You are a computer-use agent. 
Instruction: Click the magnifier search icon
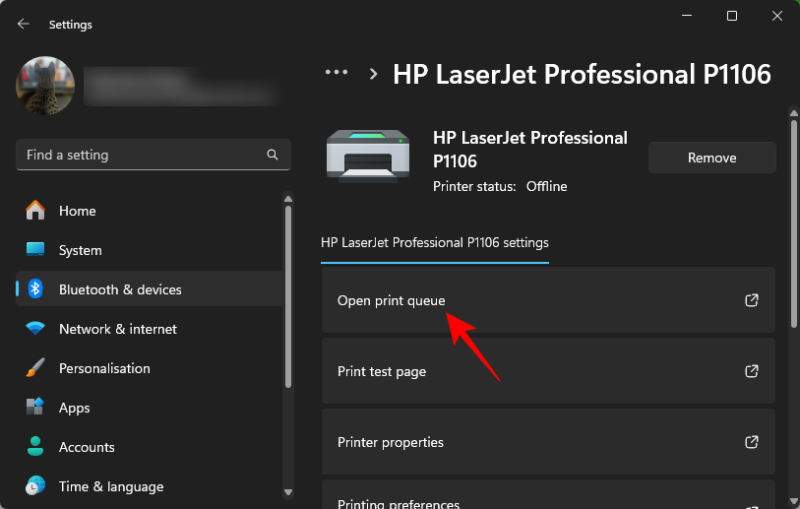pos(272,155)
